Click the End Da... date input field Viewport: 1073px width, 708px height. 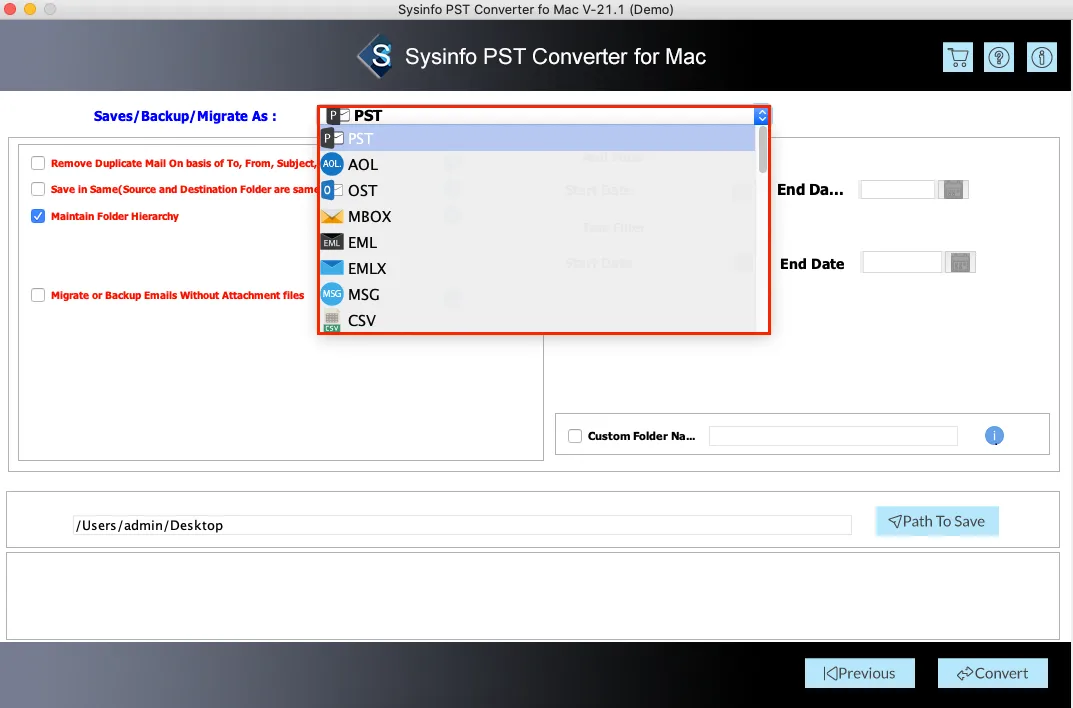897,189
